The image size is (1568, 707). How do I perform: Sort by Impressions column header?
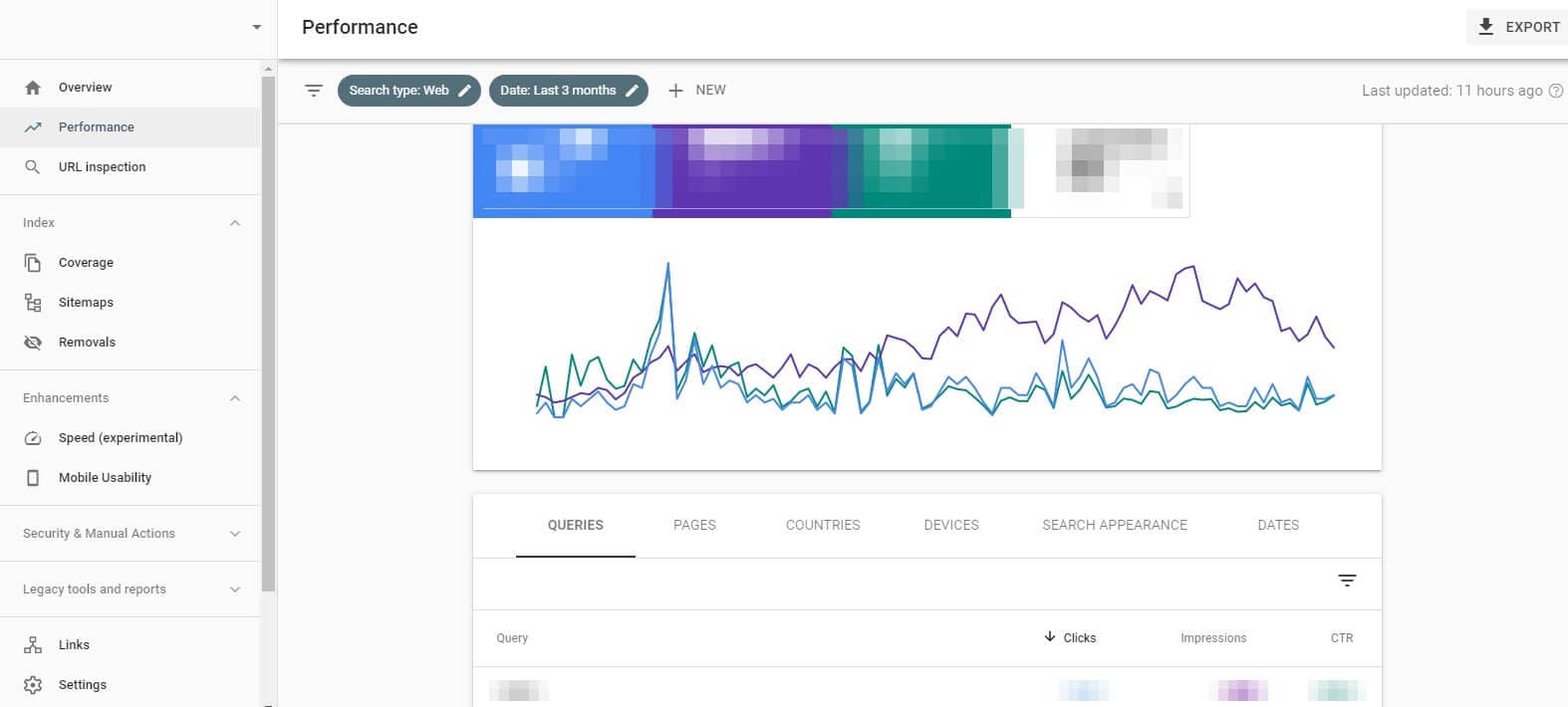pyautogui.click(x=1213, y=638)
